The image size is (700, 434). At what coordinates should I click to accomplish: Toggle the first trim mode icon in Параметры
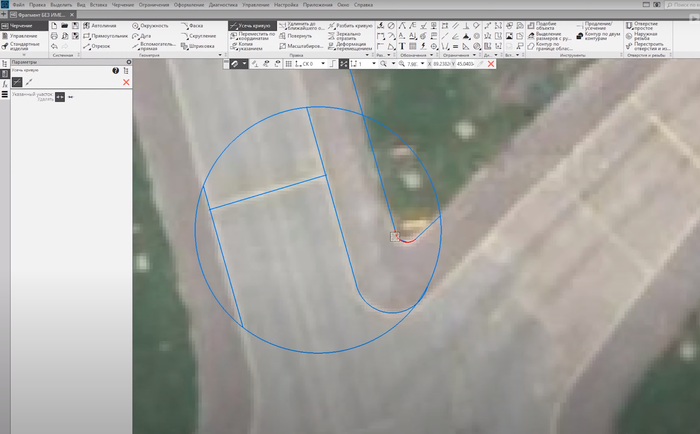(16, 82)
